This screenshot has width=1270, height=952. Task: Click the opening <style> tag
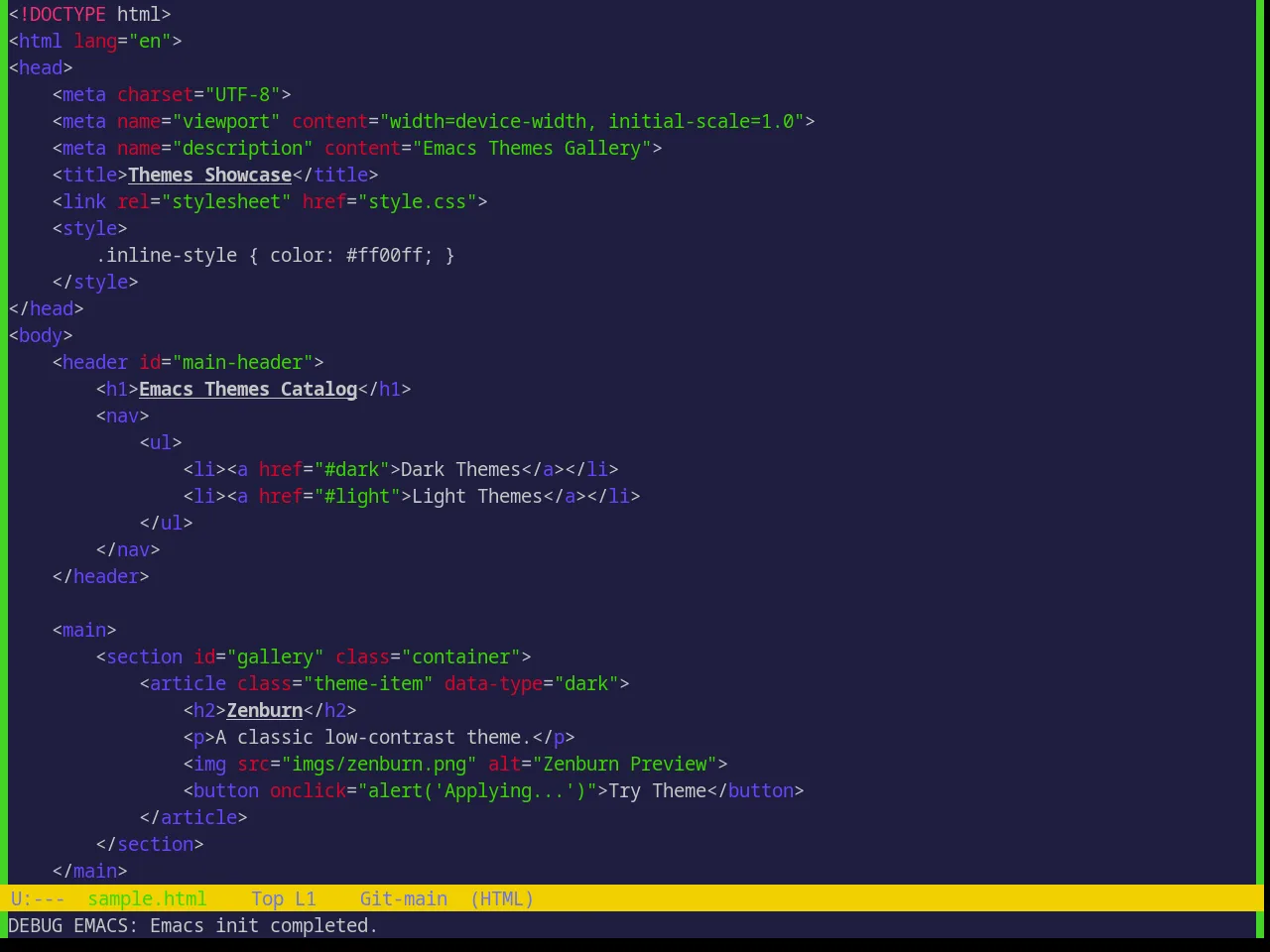(x=89, y=228)
